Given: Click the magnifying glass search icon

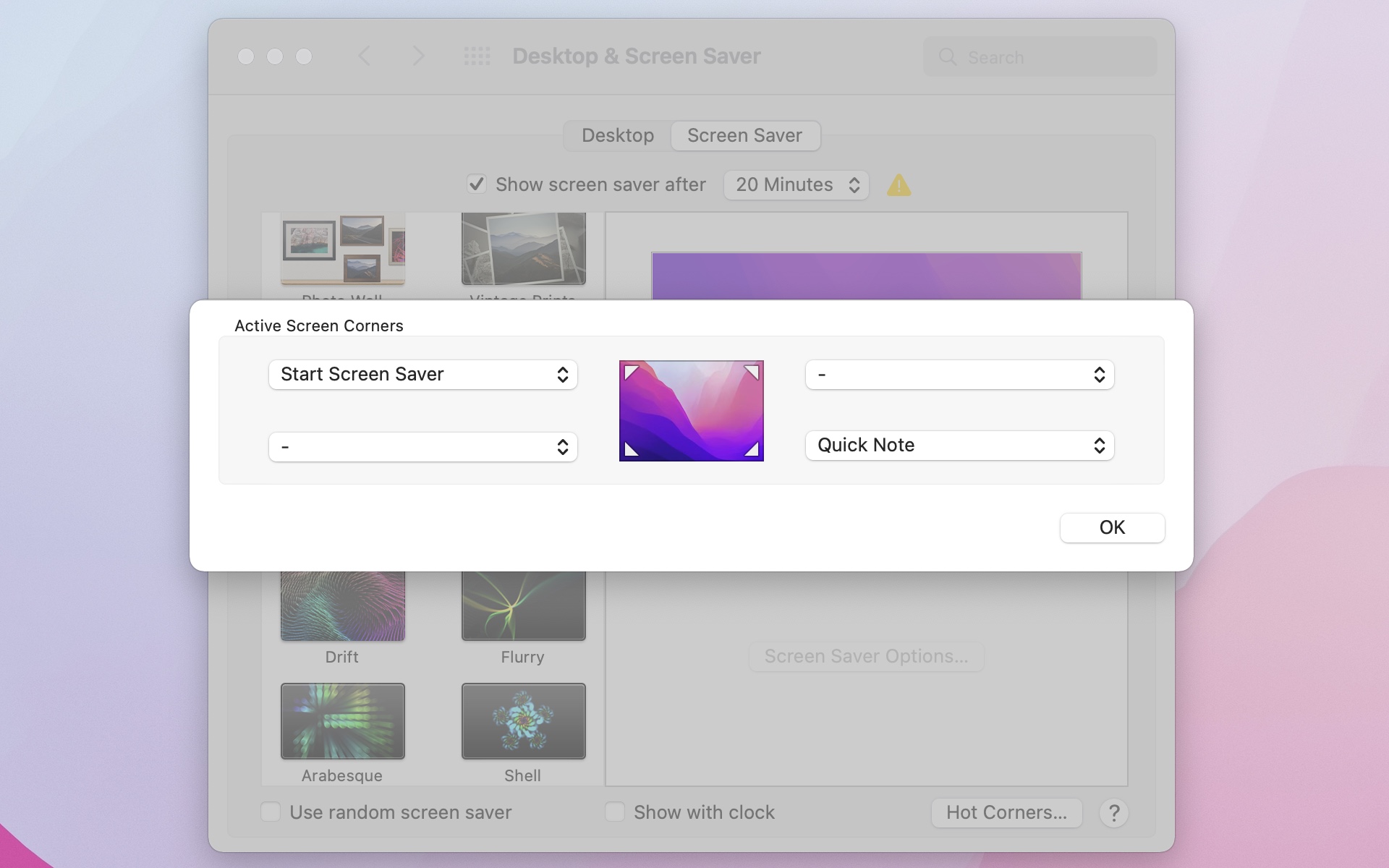Looking at the screenshot, I should pos(948,56).
